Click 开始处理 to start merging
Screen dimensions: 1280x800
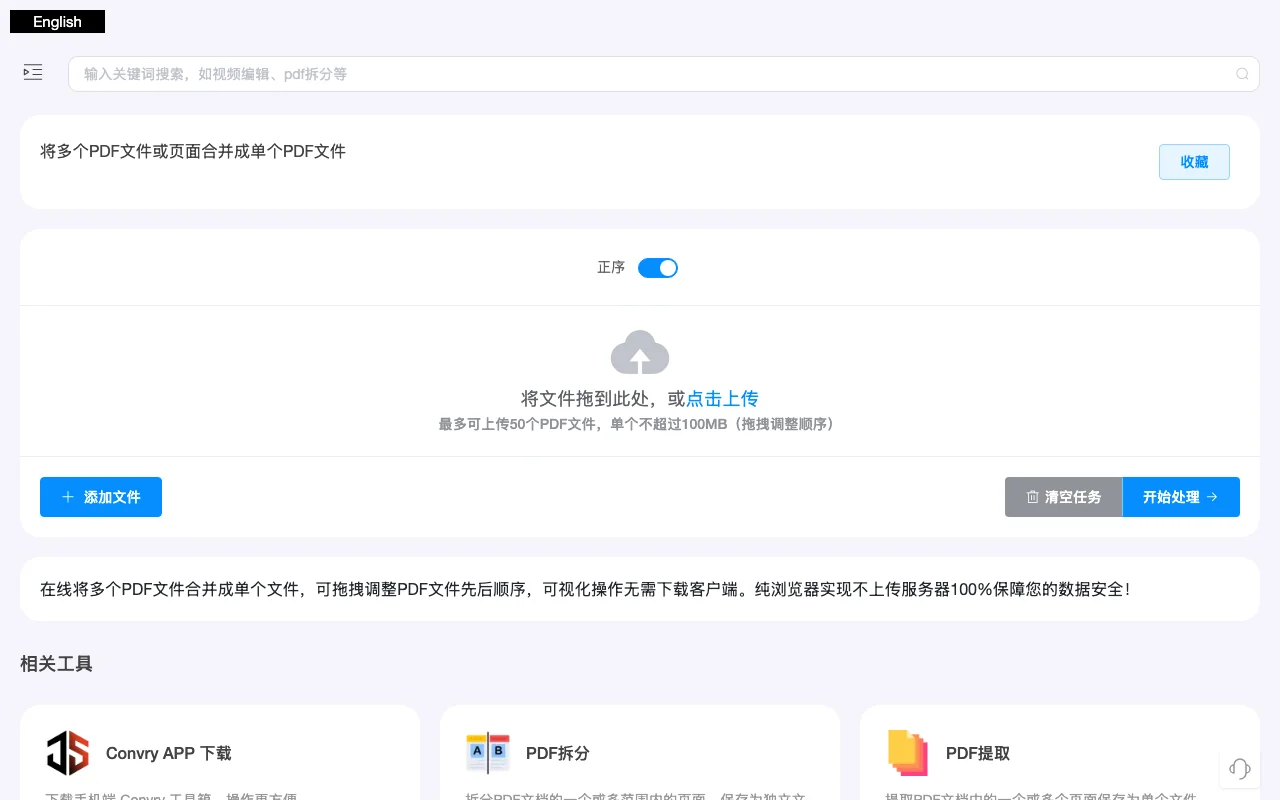pyautogui.click(x=1181, y=497)
